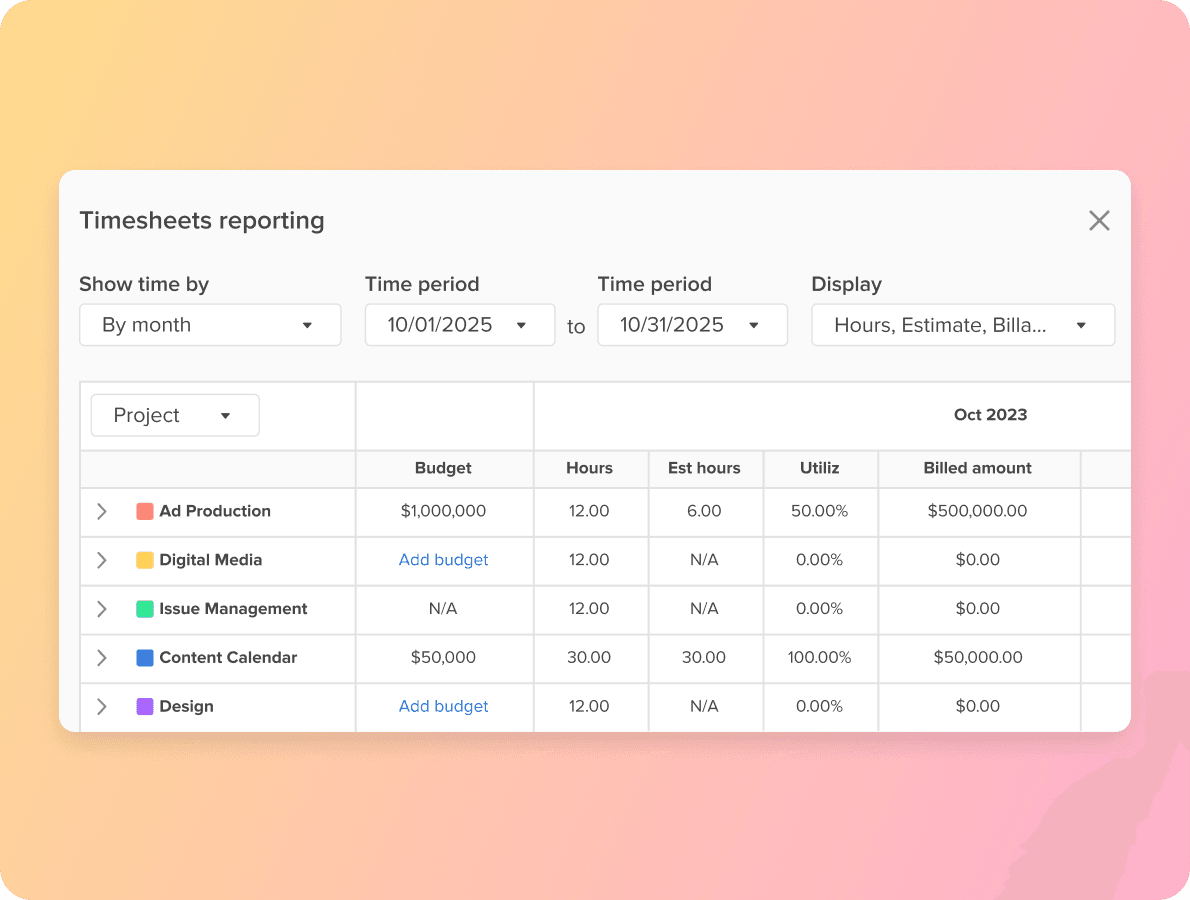The image size is (1190, 900).
Task: Expand the Design row
Action: [x=102, y=706]
